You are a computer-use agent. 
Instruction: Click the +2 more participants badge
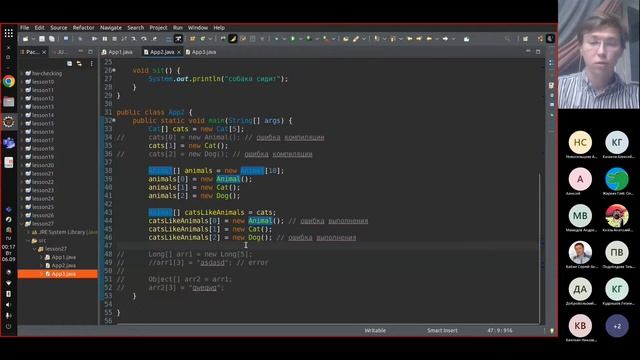point(617,326)
